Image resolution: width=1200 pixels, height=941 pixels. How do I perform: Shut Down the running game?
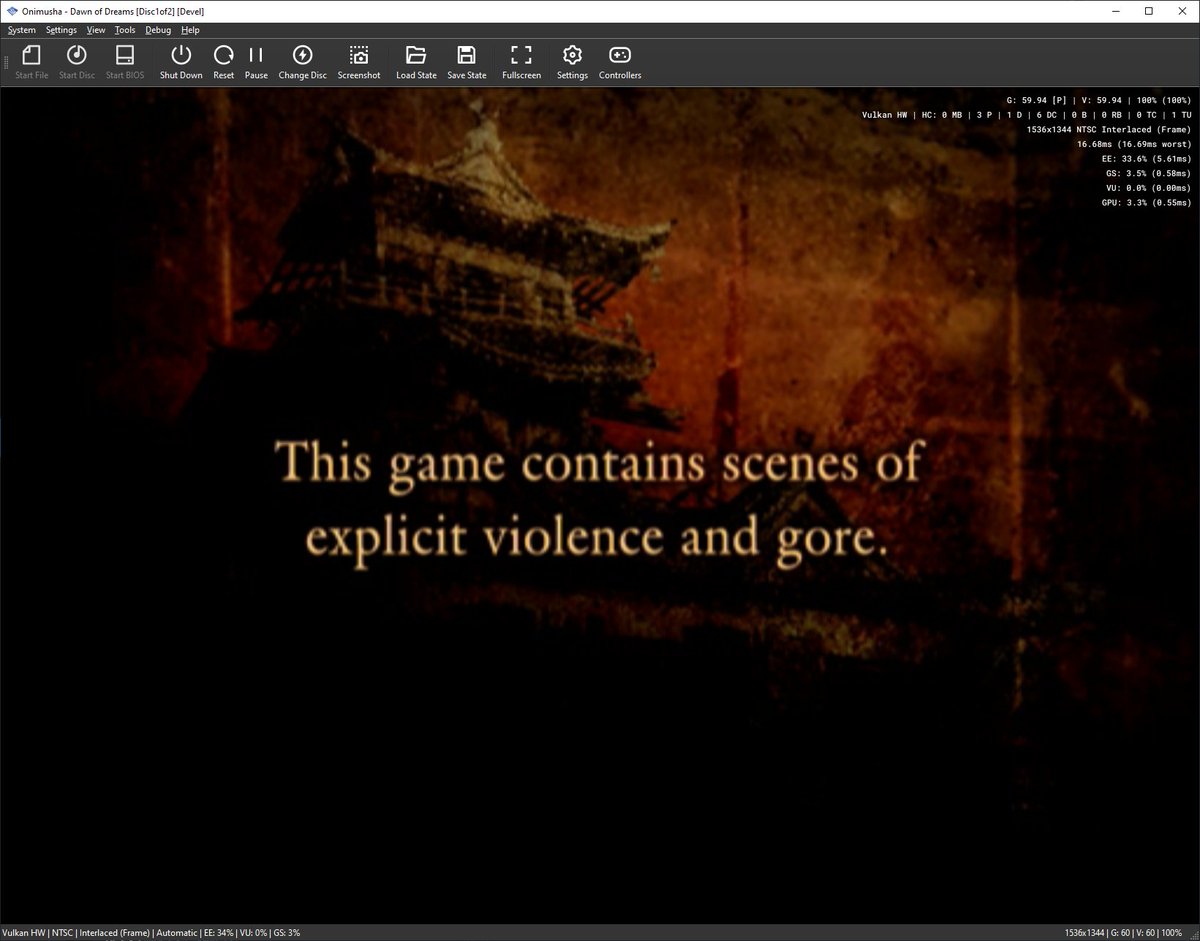pyautogui.click(x=181, y=62)
